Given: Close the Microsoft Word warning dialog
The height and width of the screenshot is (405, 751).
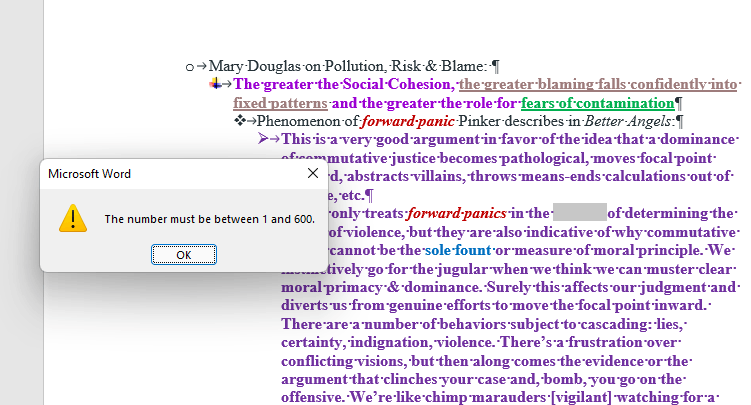Looking at the screenshot, I should 313,173.
